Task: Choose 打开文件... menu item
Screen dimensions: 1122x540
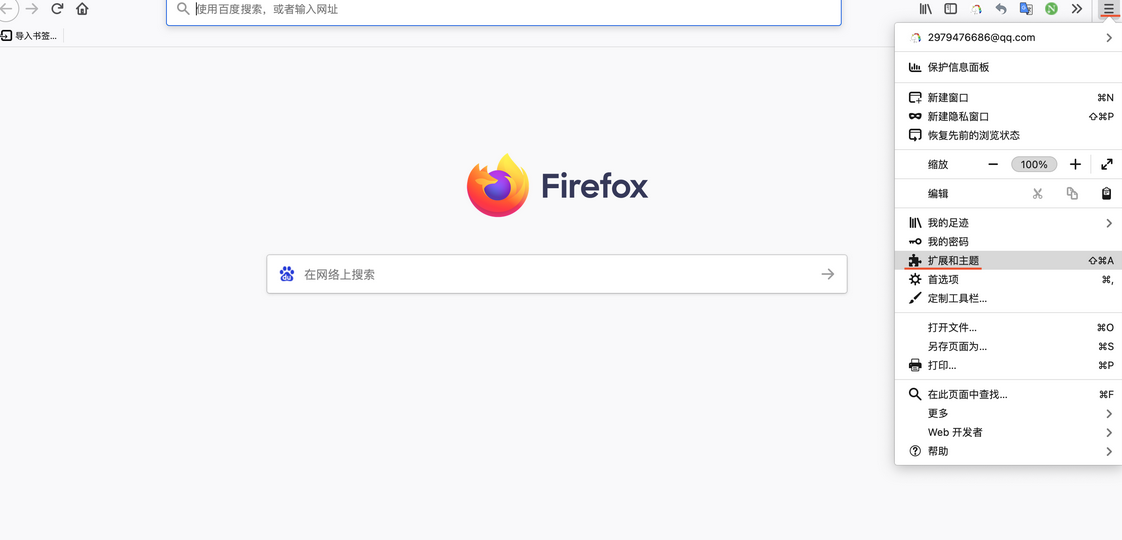Action: [1008, 328]
